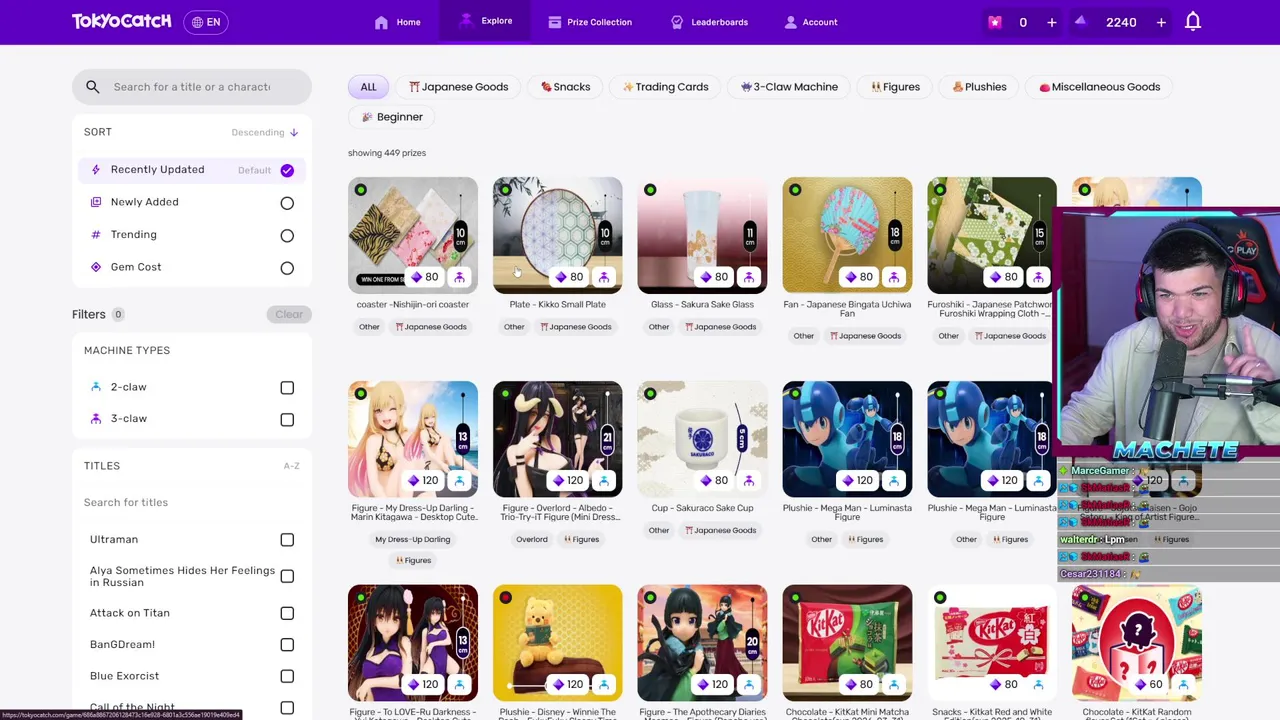Select Newly Added sort option
Viewport: 1280px width, 720px height.
click(191, 202)
